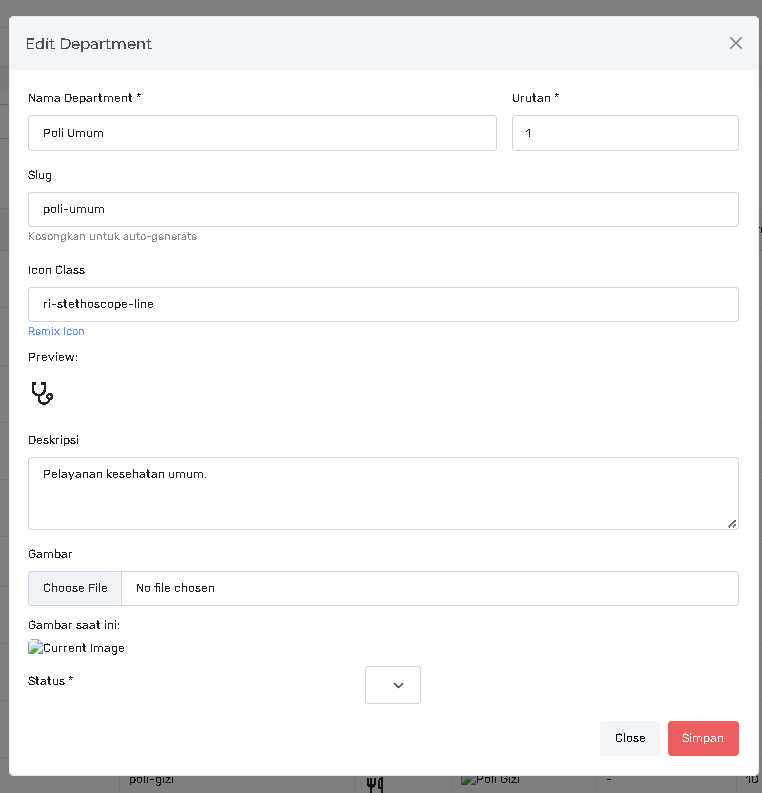
Task: Click the poli-gizi cell in background table
Action: click(x=152, y=781)
